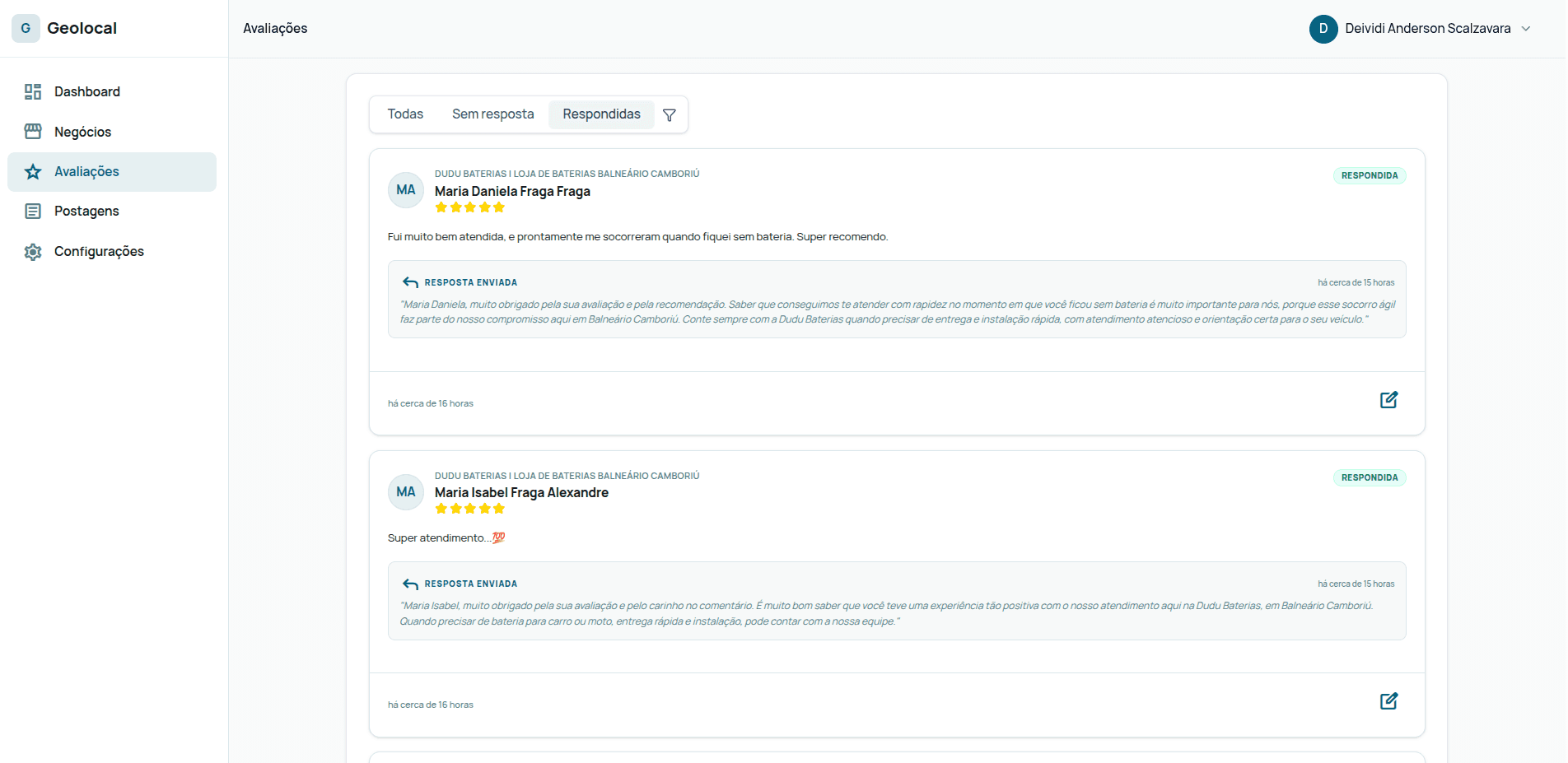1568x763 pixels.
Task: Open the Configurações gear icon
Action: [x=33, y=252]
